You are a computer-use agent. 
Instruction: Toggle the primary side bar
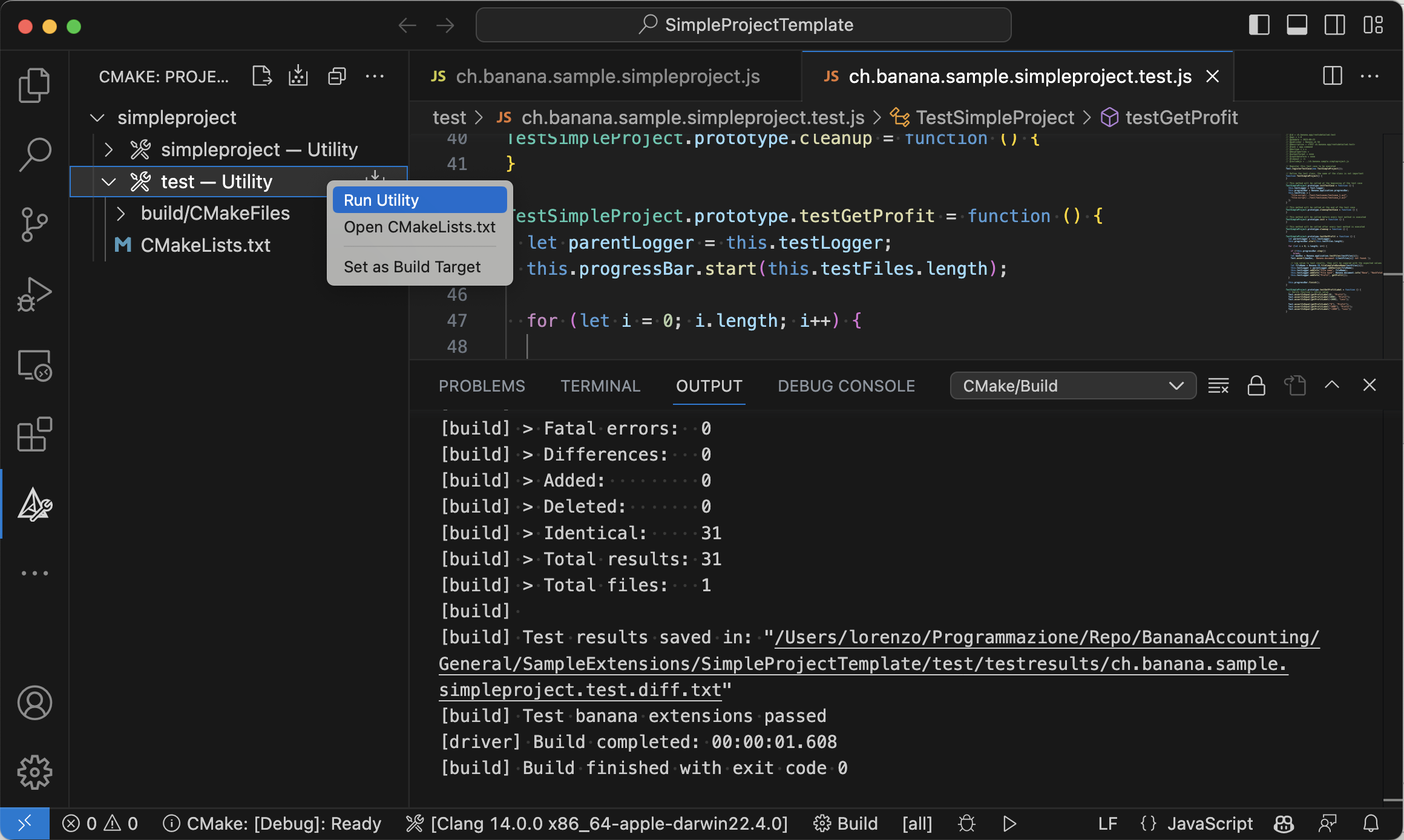coord(1259,25)
